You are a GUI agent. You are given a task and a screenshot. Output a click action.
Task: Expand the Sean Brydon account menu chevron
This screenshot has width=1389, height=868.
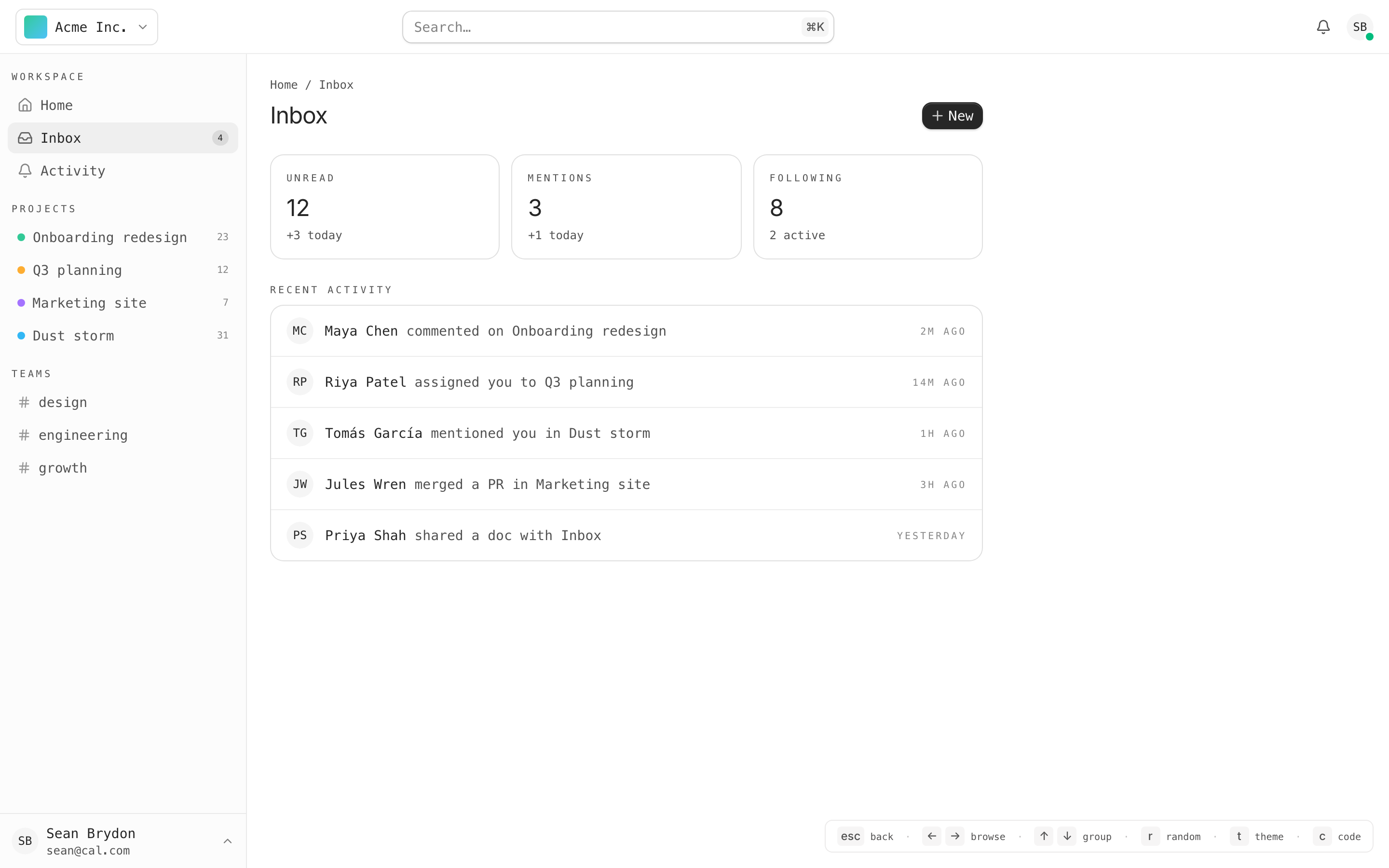[227, 841]
